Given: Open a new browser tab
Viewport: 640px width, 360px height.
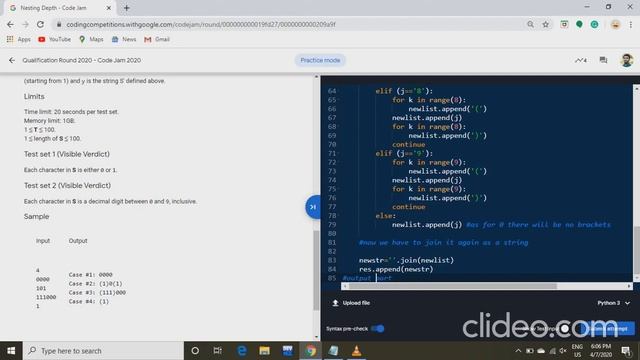Looking at the screenshot, I should (127, 8).
